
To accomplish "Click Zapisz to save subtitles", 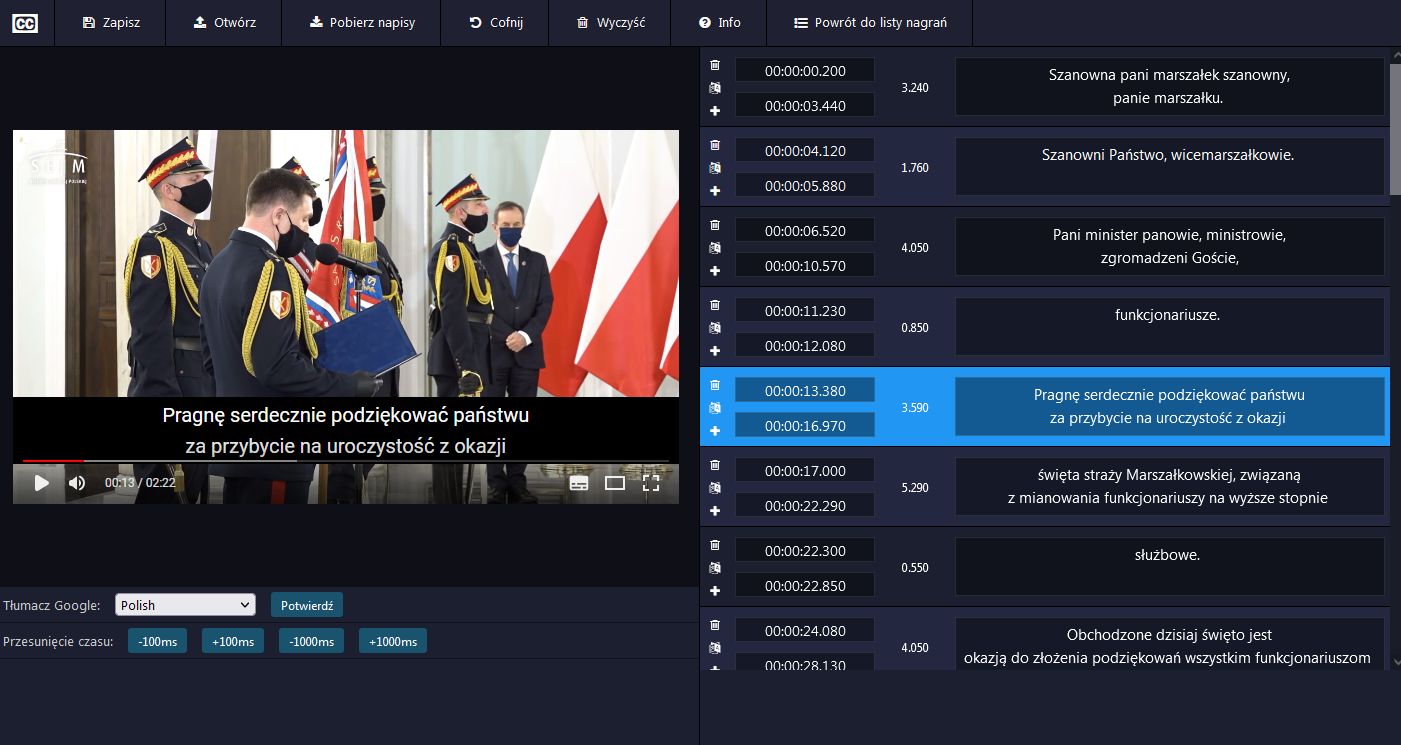I will tap(110, 22).
